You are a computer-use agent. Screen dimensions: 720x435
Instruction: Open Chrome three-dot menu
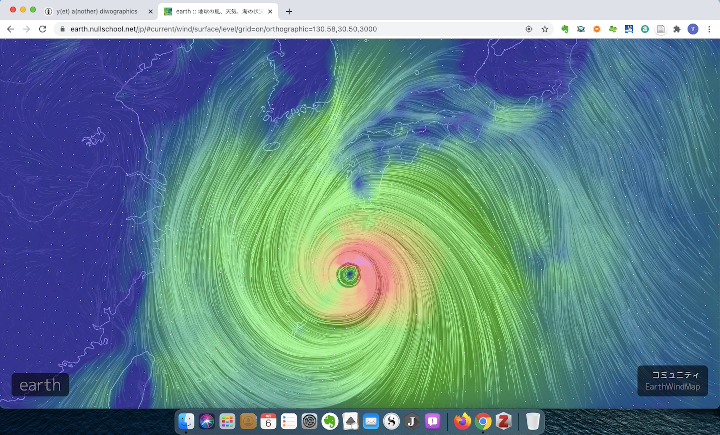click(709, 29)
